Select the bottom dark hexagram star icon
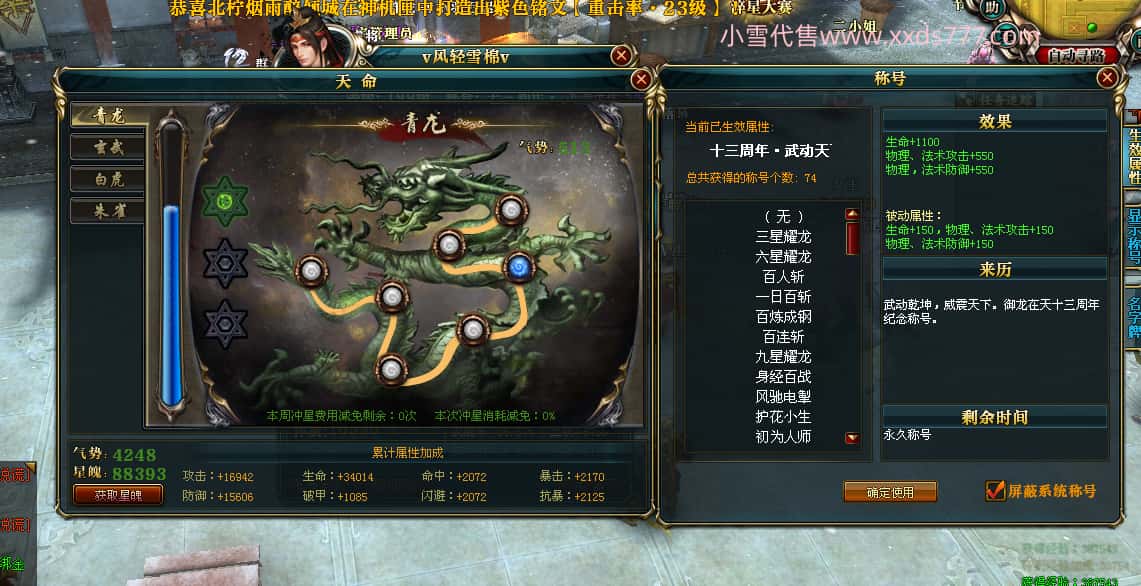The image size is (1141, 586). pos(225,324)
